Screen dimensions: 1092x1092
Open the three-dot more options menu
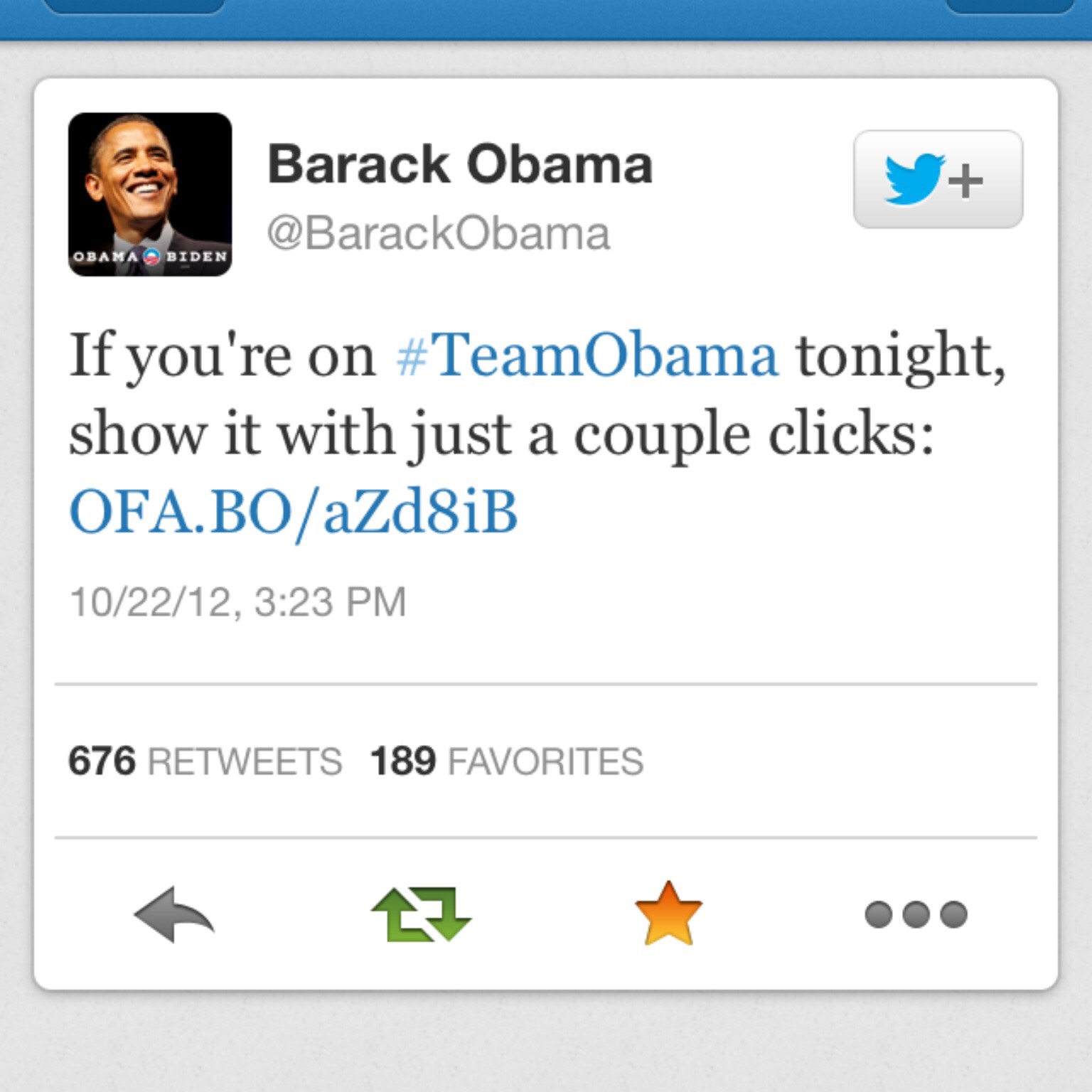point(916,914)
